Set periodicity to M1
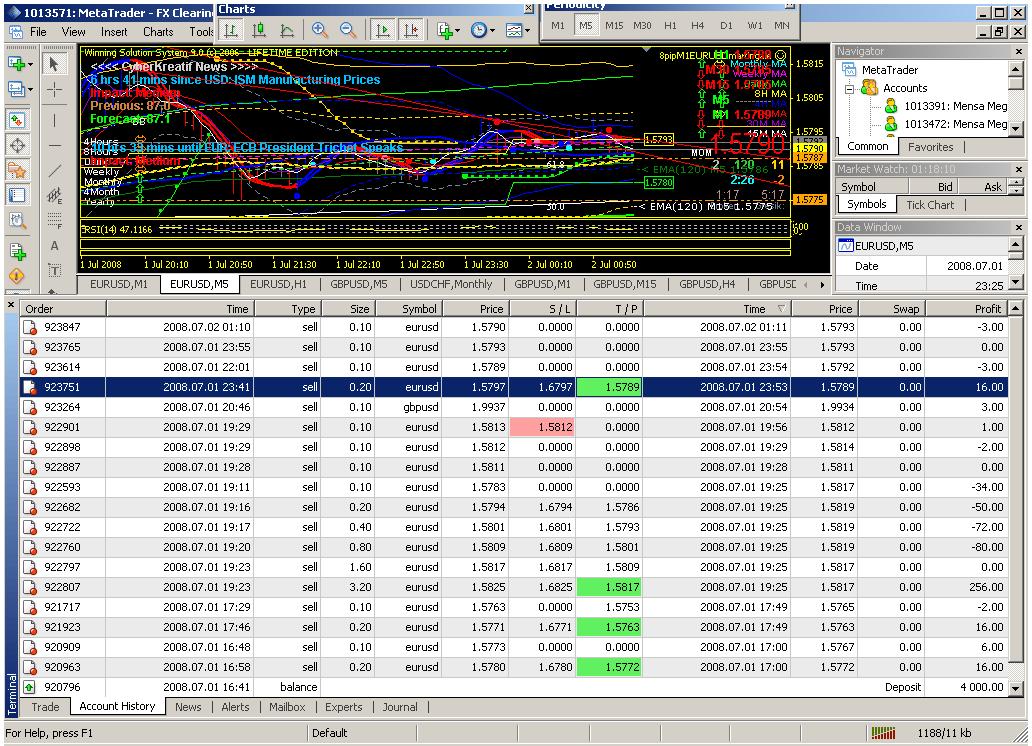This screenshot has width=1032, height=746. (558, 26)
